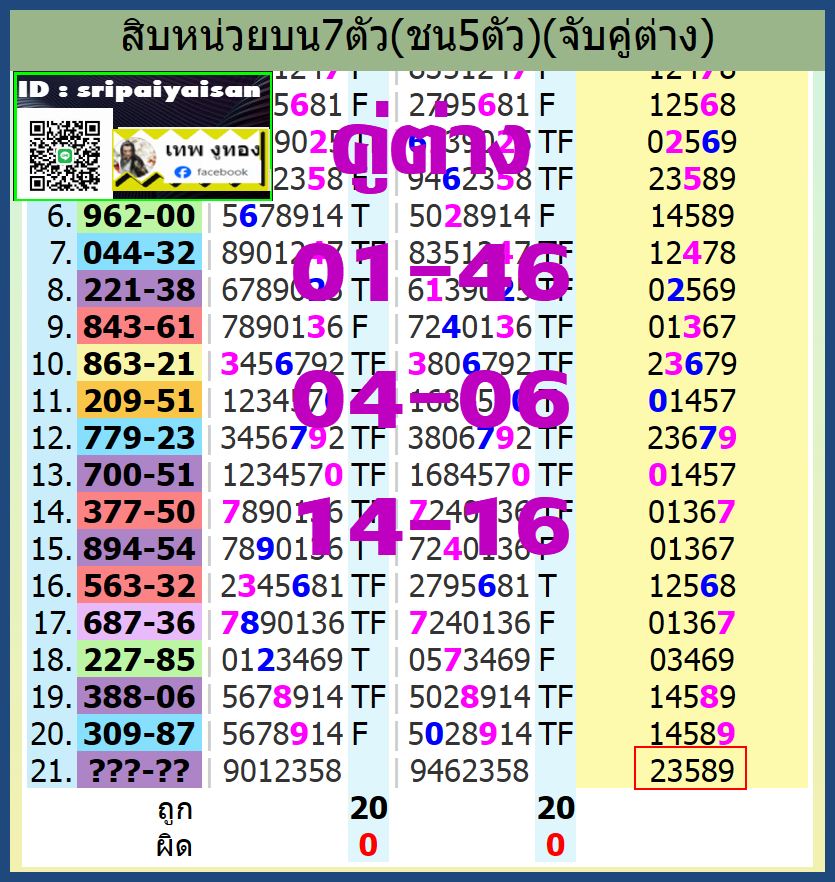This screenshot has width=835, height=882.
Task: Click the 227-85 green result cell
Action: [140, 660]
